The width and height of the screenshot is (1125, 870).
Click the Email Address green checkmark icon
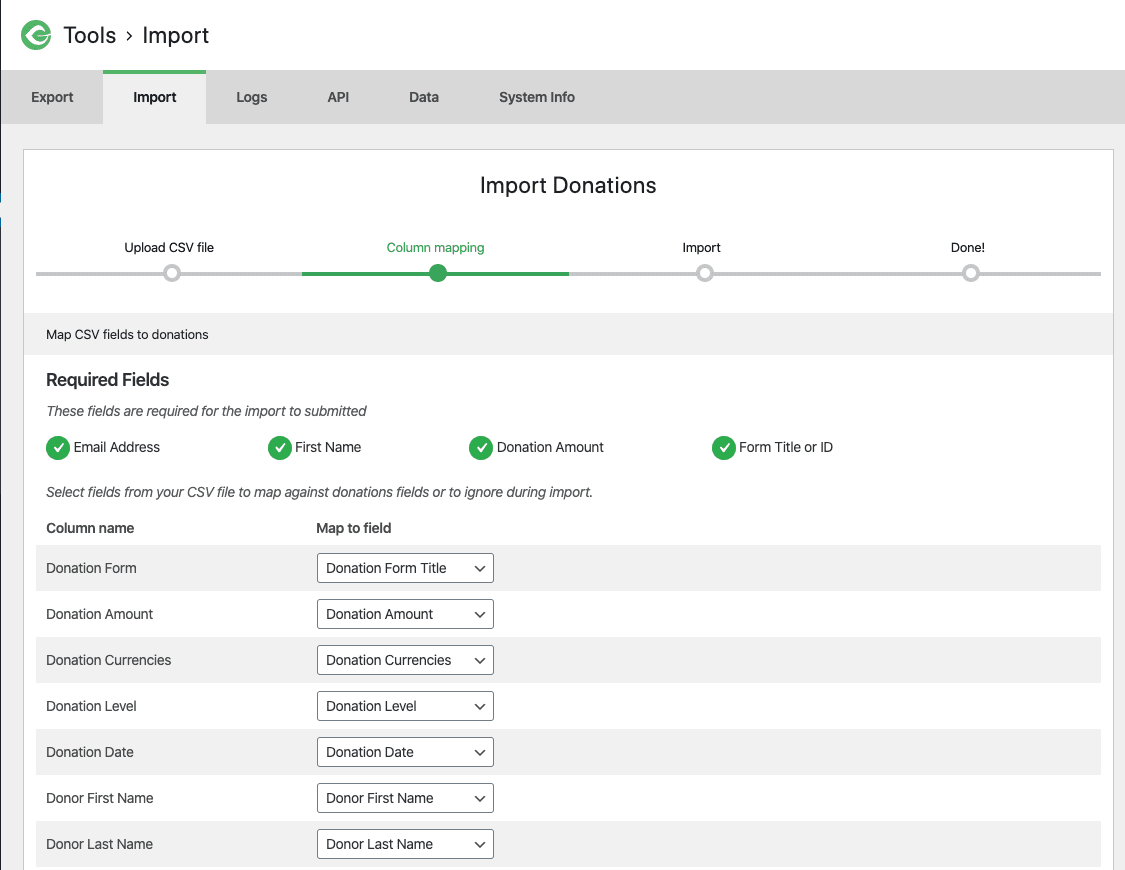point(57,448)
